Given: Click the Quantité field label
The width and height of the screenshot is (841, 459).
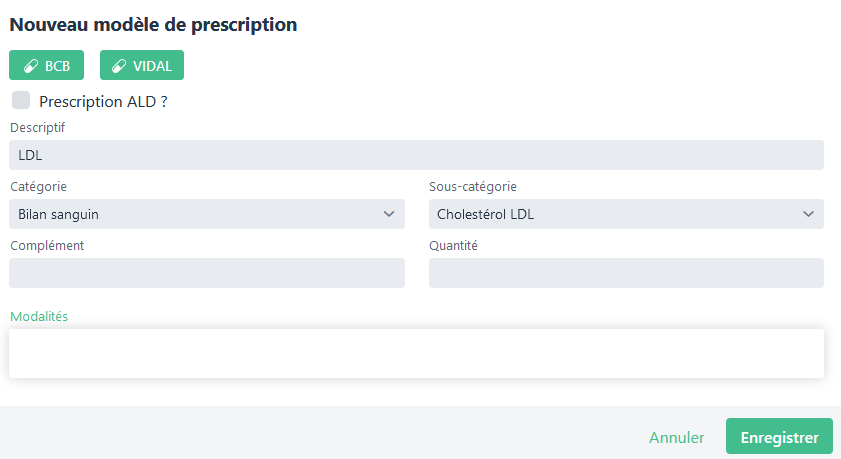Looking at the screenshot, I should 454,245.
